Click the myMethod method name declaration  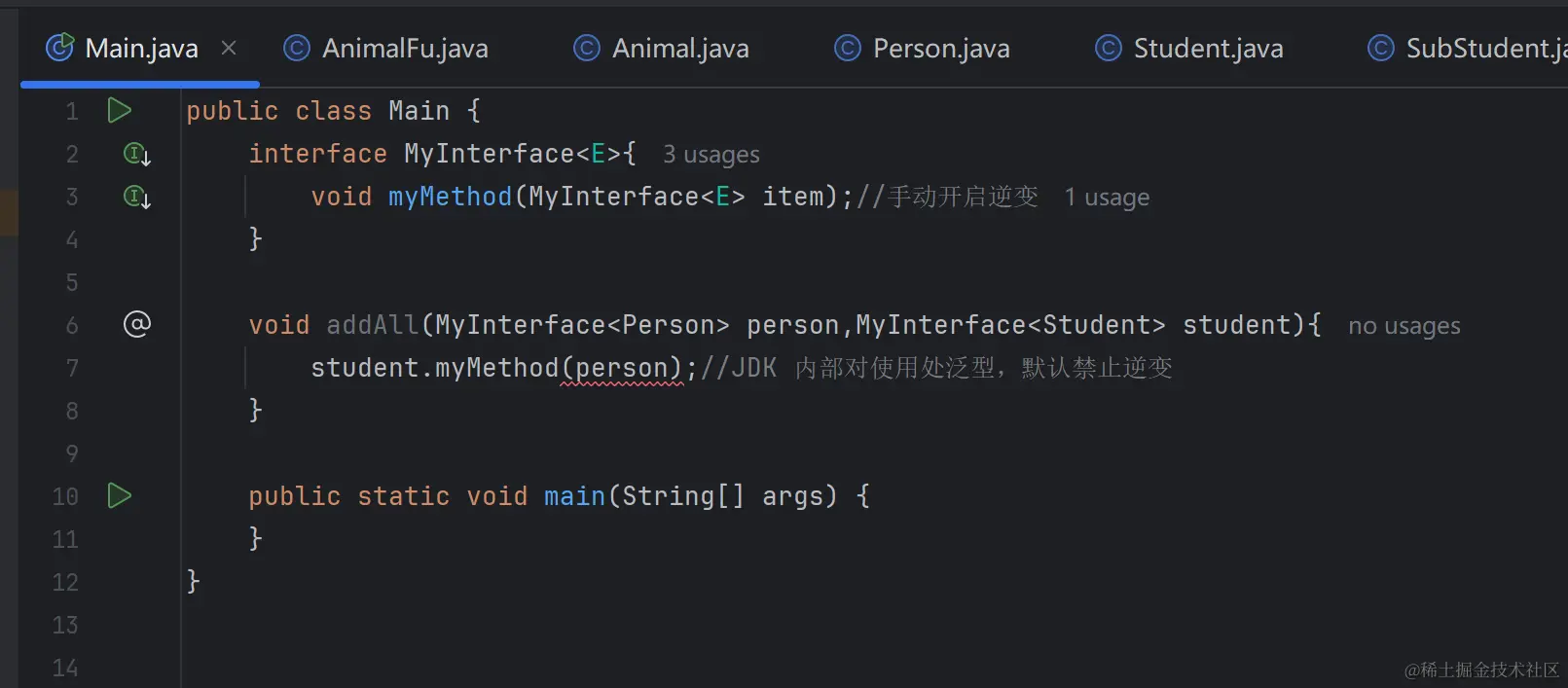[x=450, y=197]
